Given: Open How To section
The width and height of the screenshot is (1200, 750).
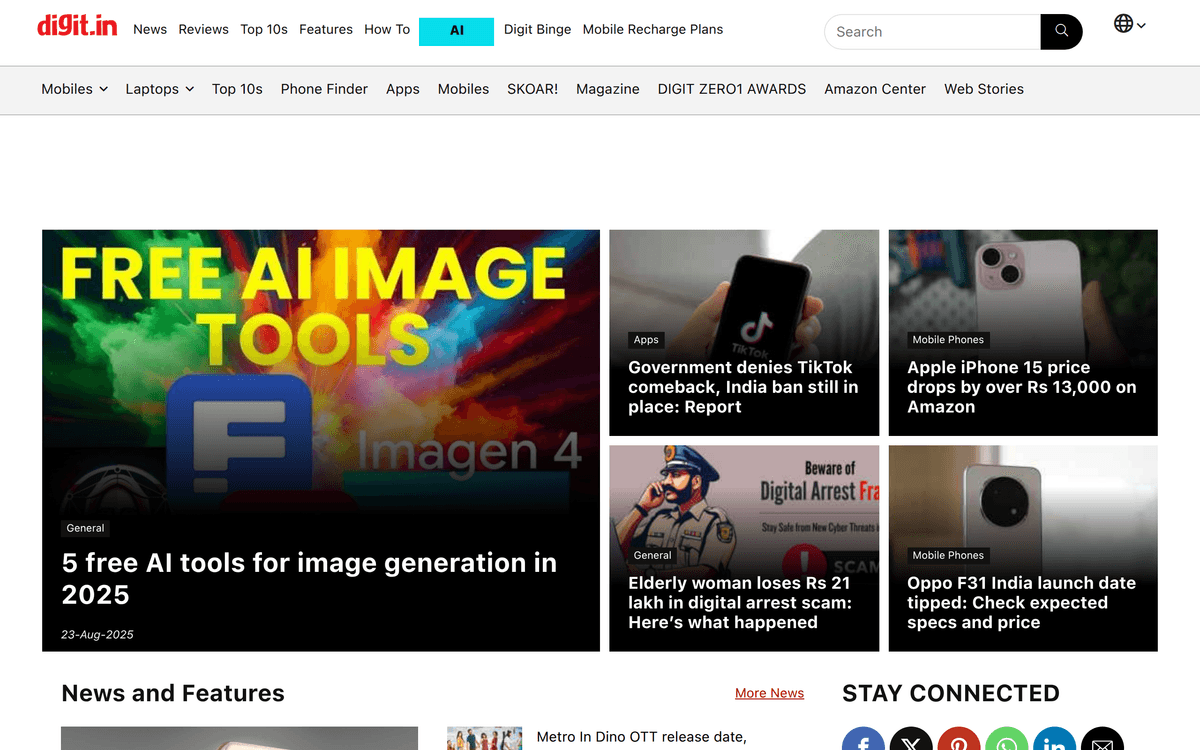Looking at the screenshot, I should (387, 29).
